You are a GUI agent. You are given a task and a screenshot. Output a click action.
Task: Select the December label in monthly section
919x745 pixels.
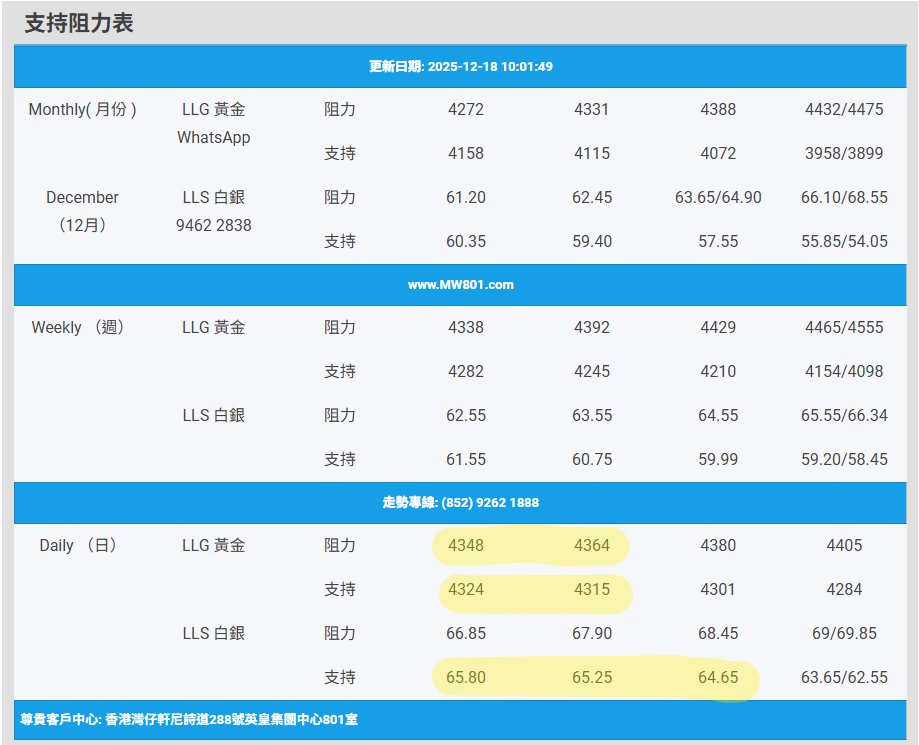(x=82, y=198)
